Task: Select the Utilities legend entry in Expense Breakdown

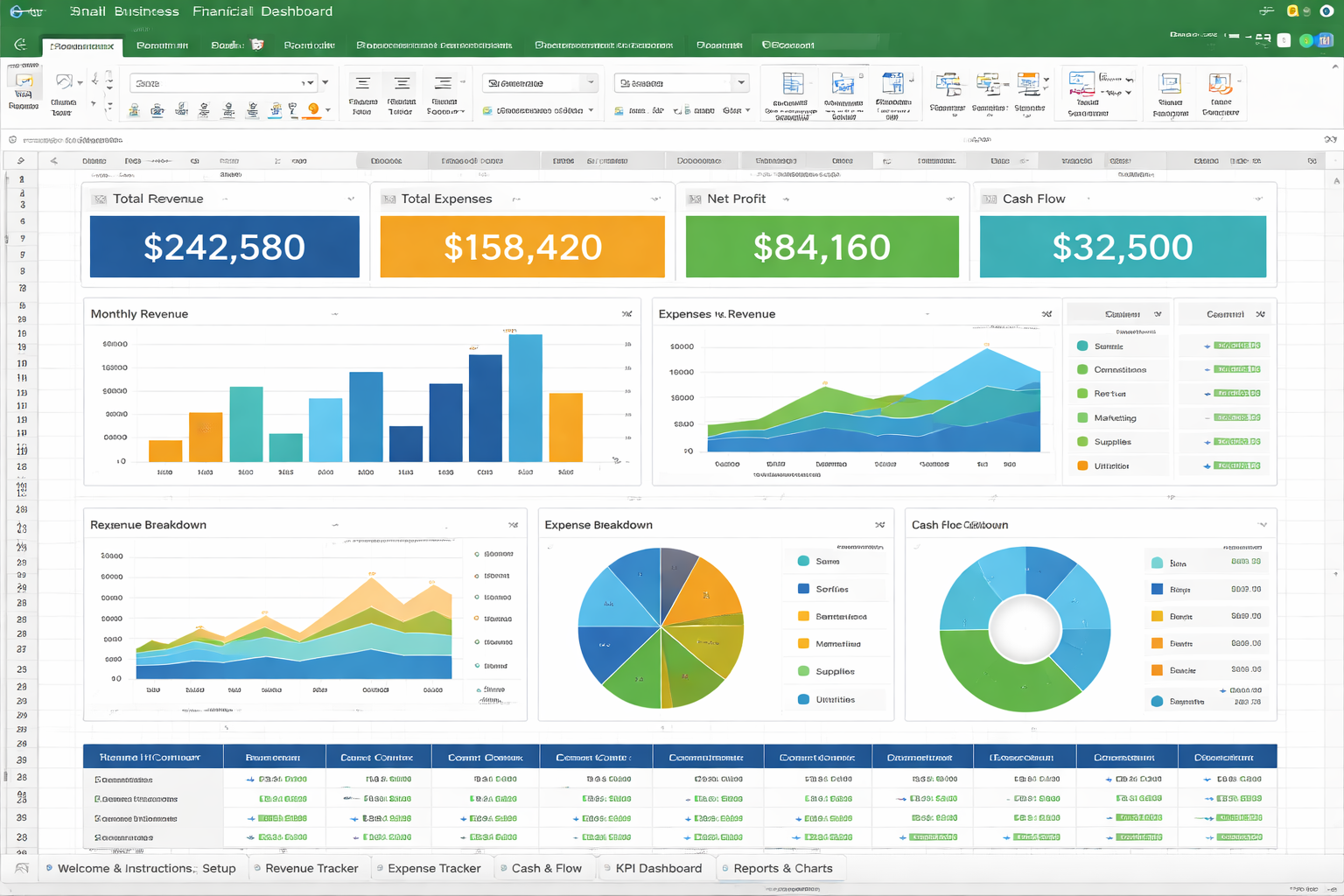Action: pos(836,698)
